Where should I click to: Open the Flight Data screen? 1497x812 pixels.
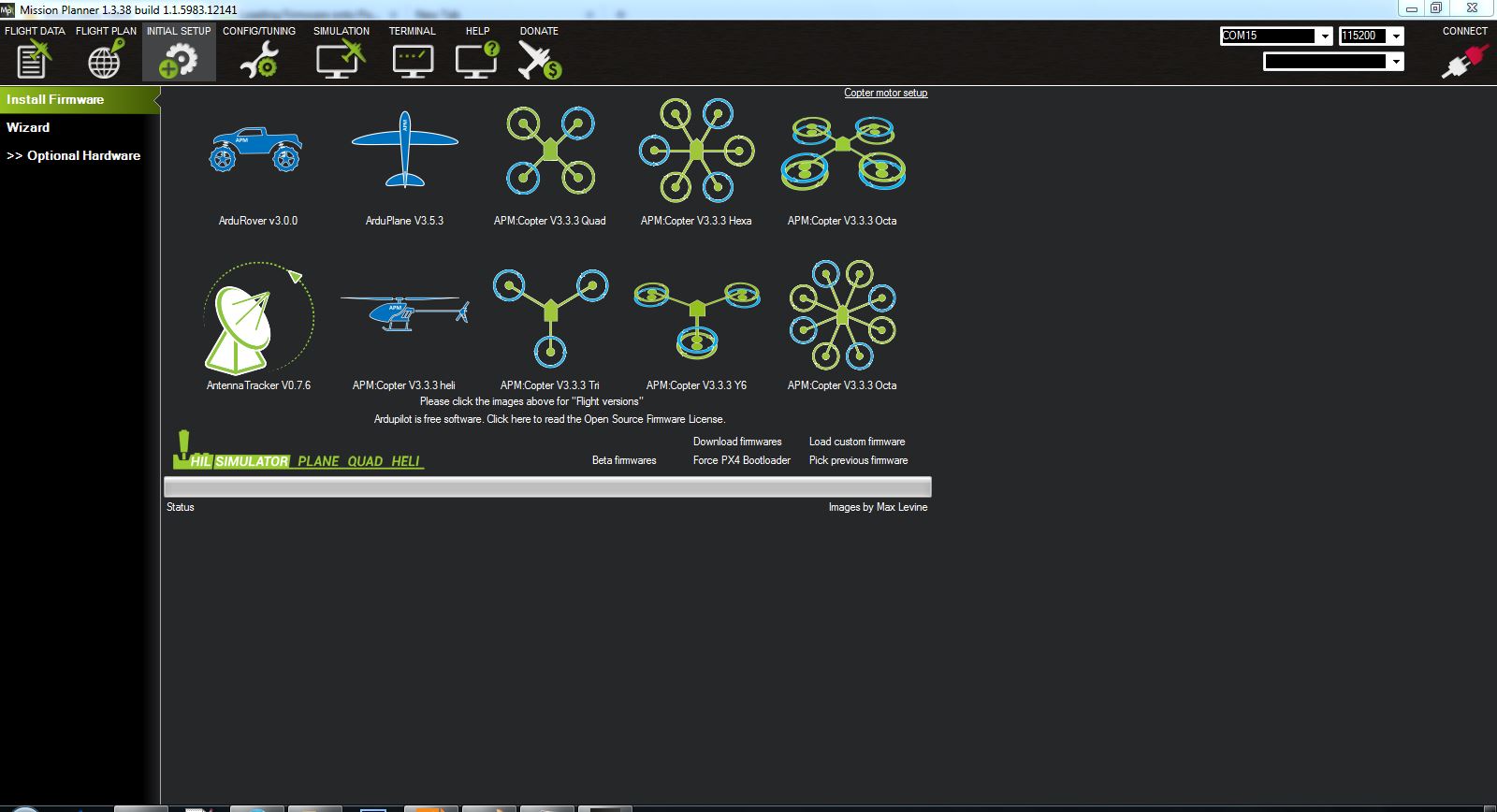(35, 52)
